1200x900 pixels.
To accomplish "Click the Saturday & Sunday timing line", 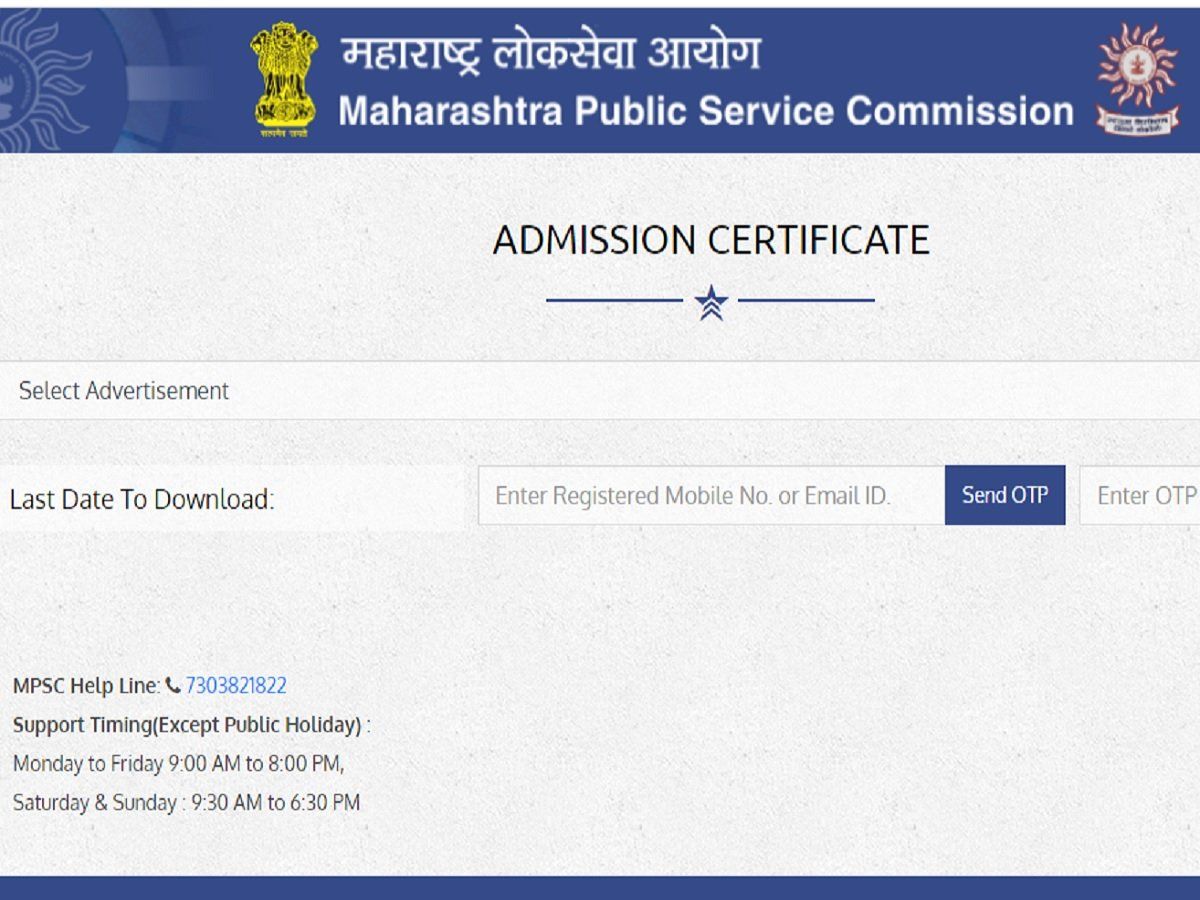I will [x=186, y=802].
